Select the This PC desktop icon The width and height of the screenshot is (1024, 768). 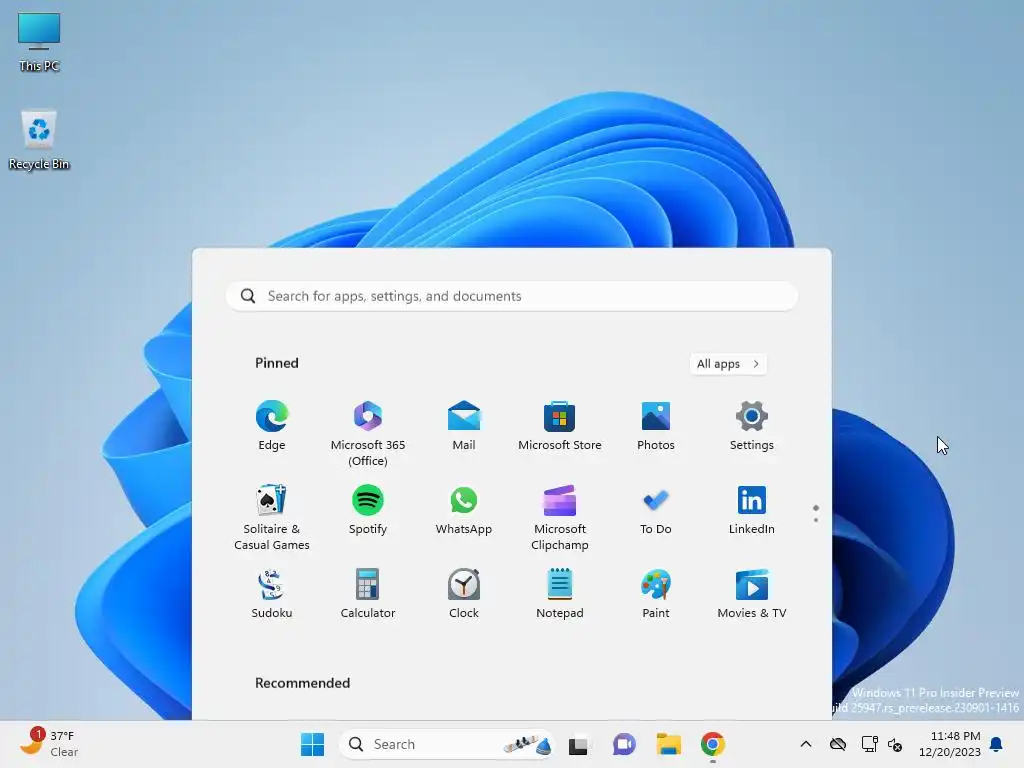(x=39, y=41)
